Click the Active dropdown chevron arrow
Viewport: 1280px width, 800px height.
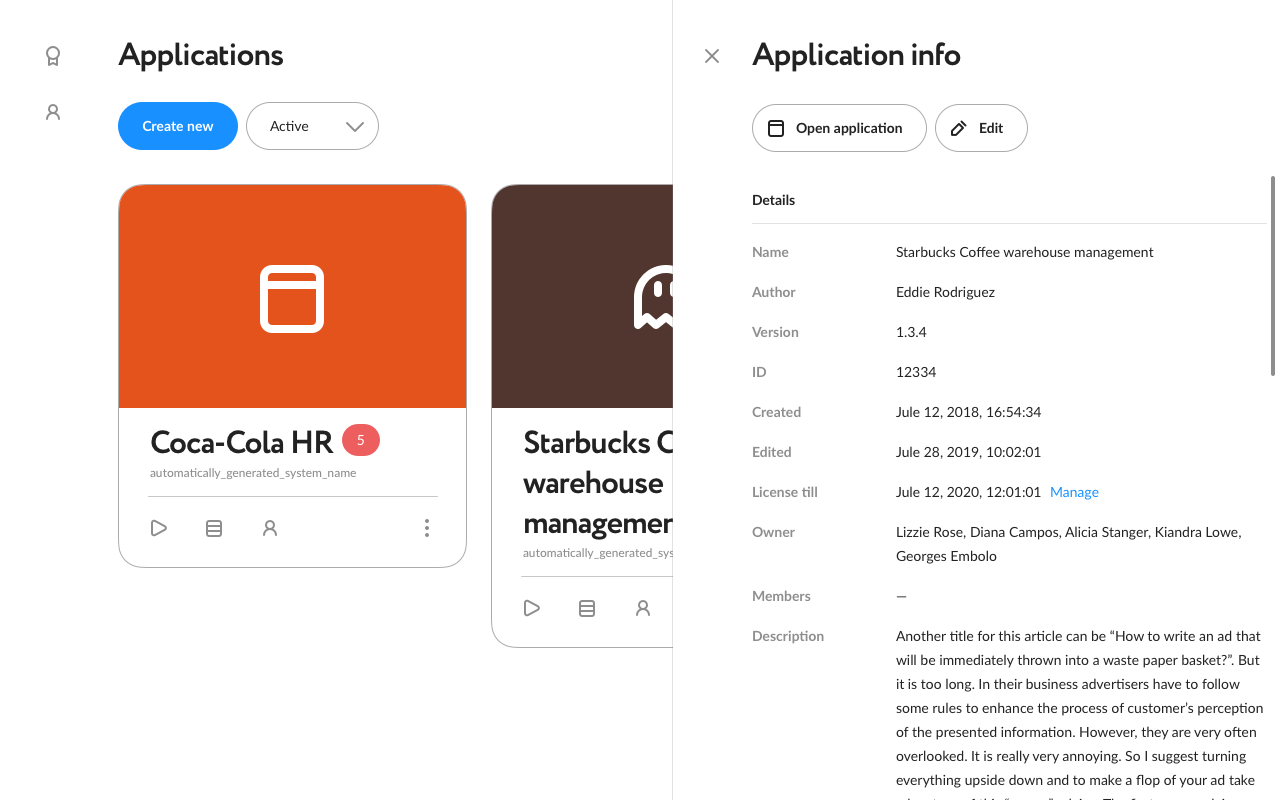tap(354, 127)
